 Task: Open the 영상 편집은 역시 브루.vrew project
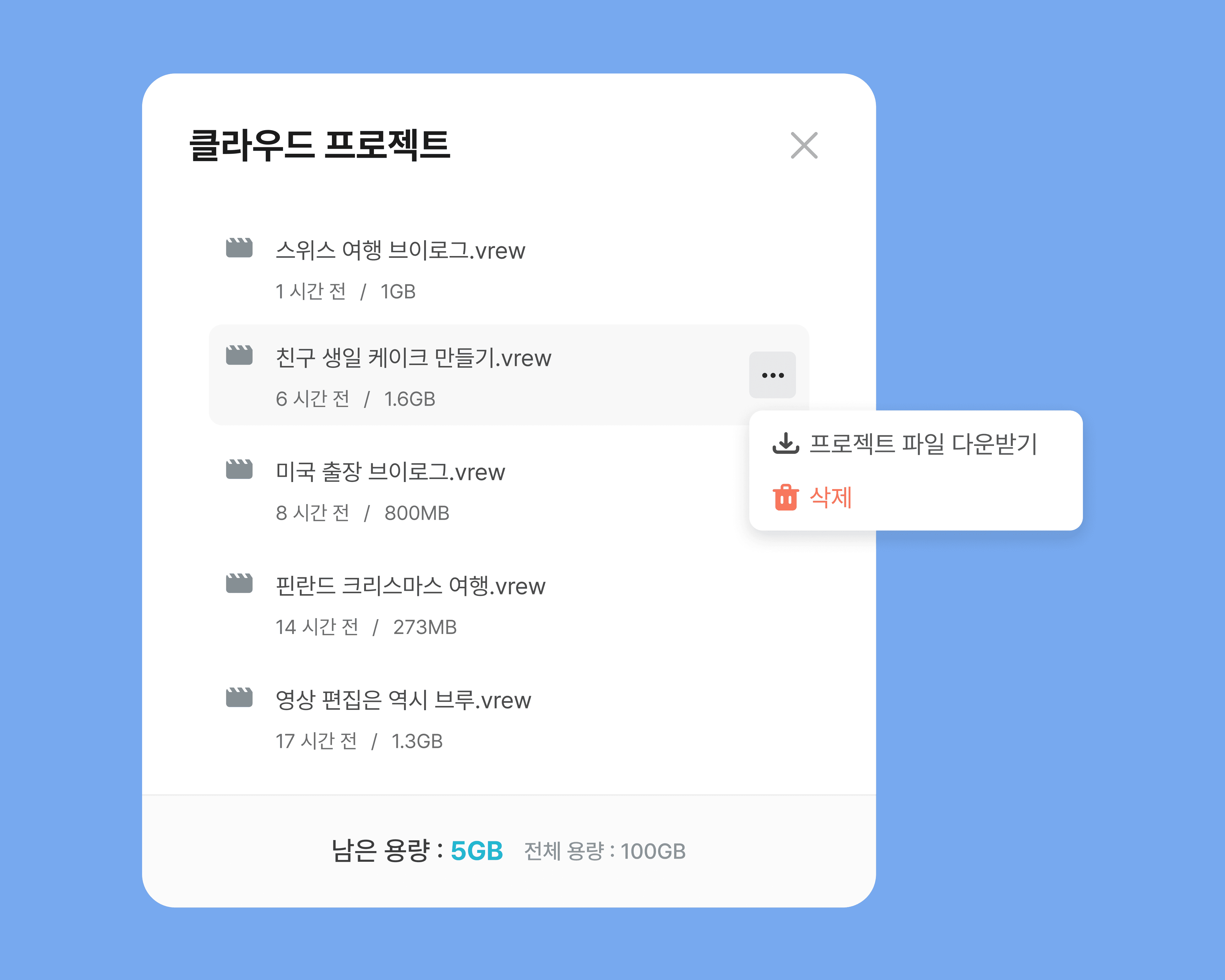pyautogui.click(x=403, y=700)
